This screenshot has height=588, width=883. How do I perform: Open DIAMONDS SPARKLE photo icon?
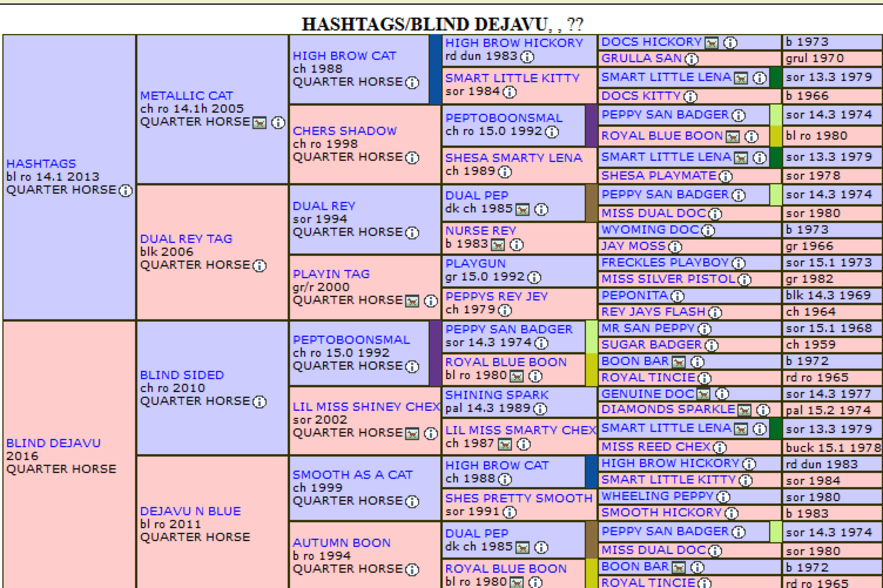[x=744, y=411]
